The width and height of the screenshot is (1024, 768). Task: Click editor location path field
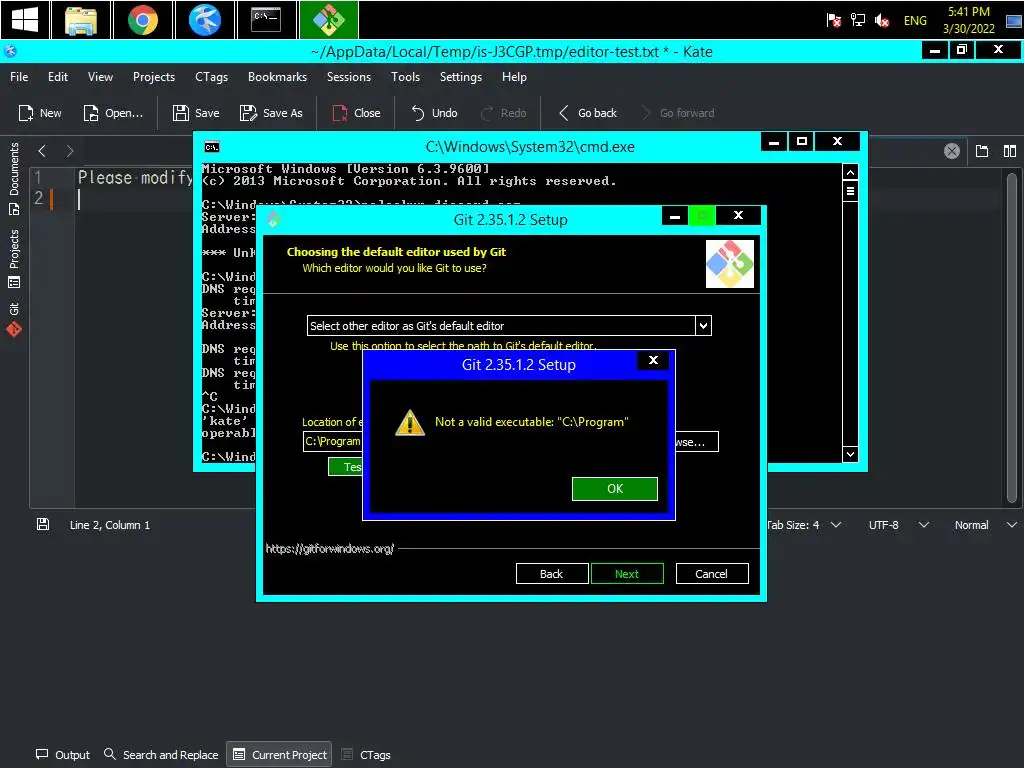pyautogui.click(x=332, y=441)
